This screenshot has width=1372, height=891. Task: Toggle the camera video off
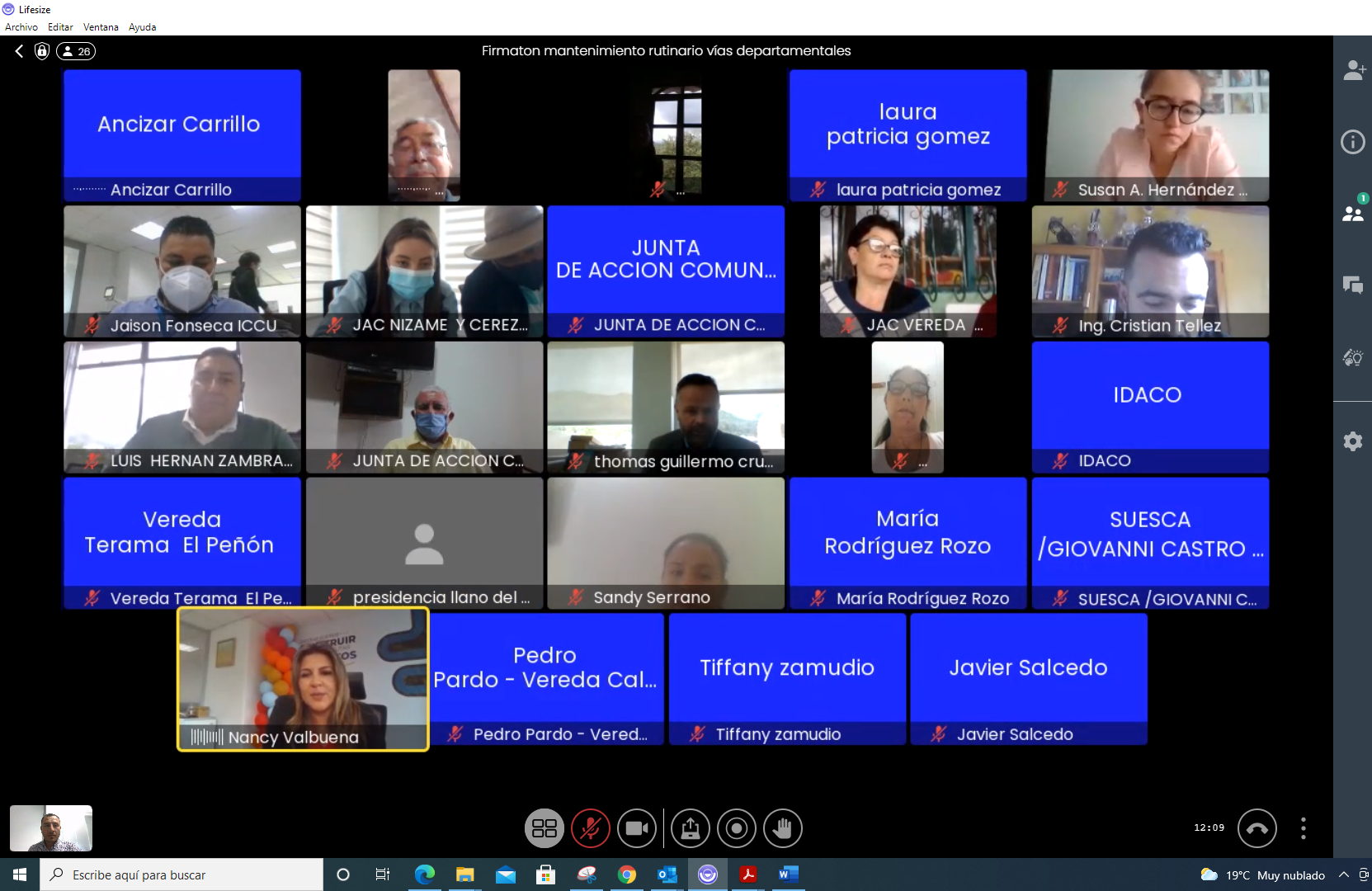pos(637,828)
